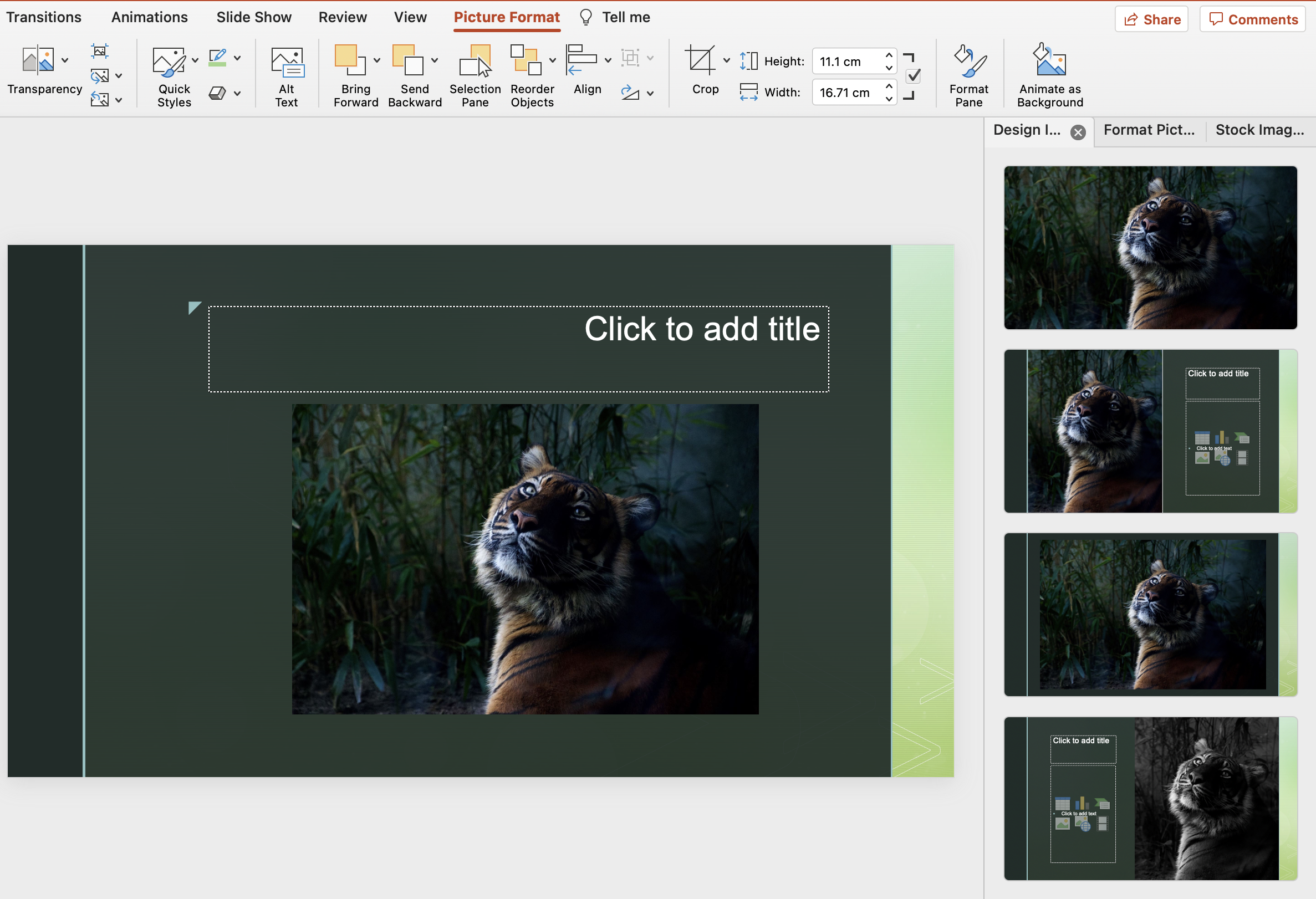Open the Review ribbon tab

[343, 17]
